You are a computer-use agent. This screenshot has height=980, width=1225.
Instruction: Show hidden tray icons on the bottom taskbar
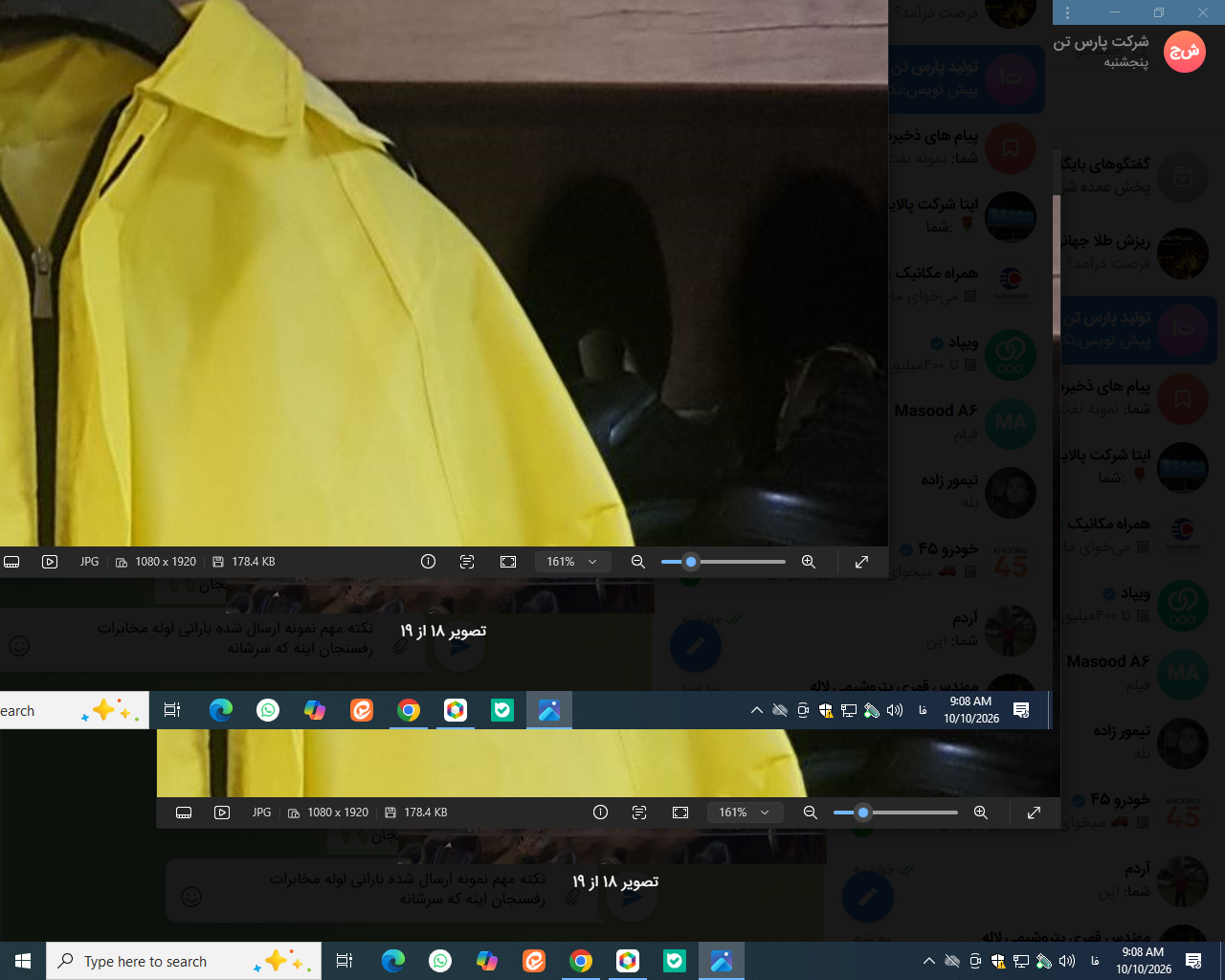[x=928, y=961]
